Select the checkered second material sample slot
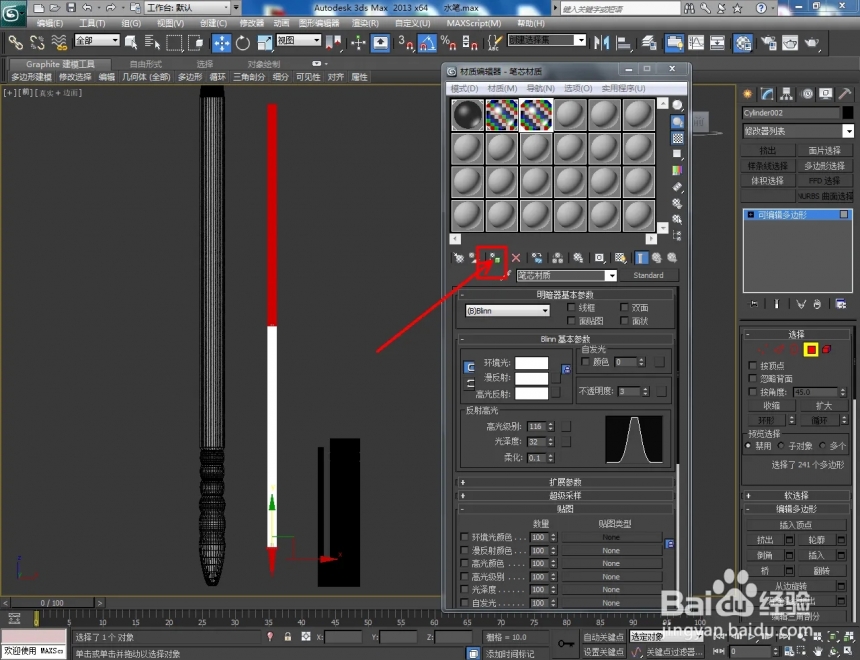This screenshot has width=860, height=660. 501,115
